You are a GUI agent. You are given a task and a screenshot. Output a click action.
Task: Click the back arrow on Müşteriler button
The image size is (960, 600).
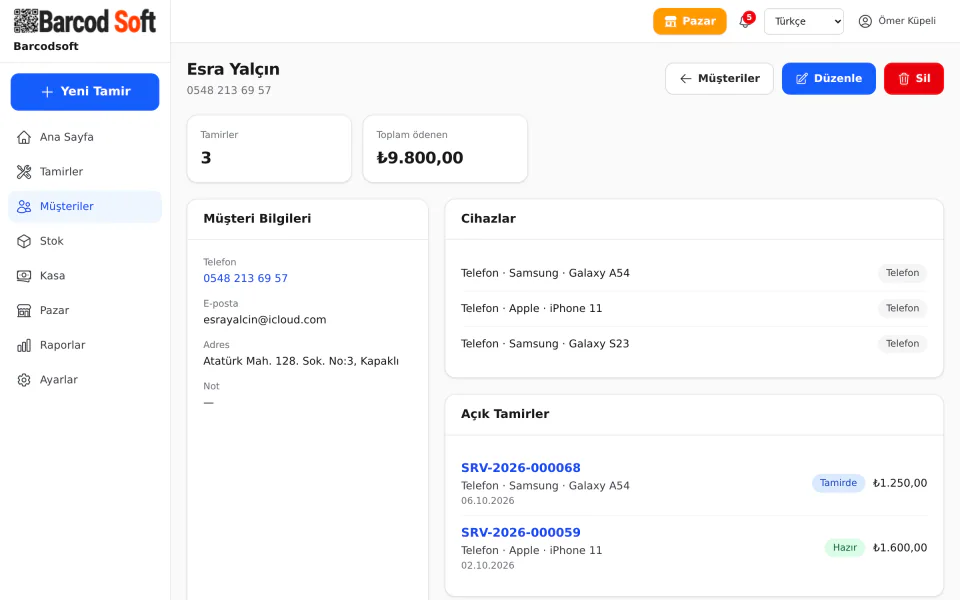click(x=686, y=78)
